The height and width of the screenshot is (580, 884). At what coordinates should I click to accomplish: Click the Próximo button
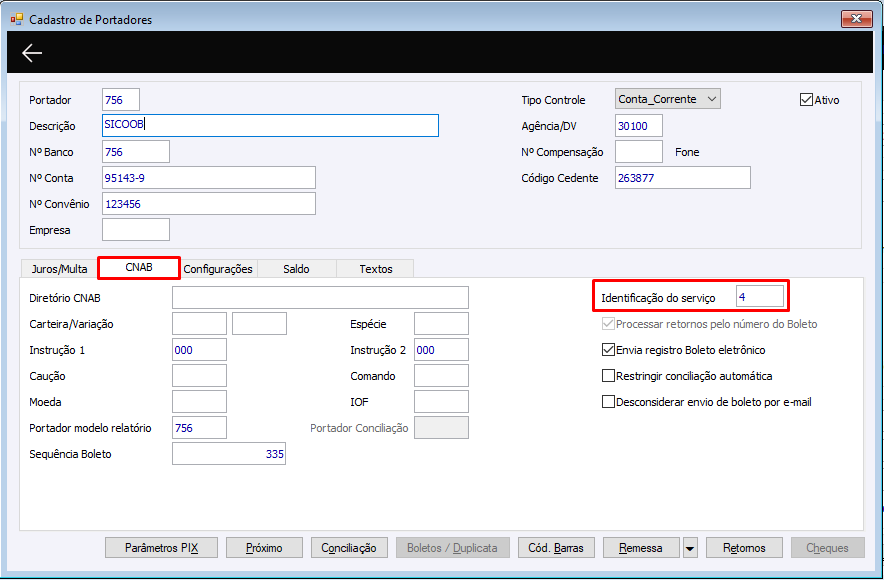point(264,548)
